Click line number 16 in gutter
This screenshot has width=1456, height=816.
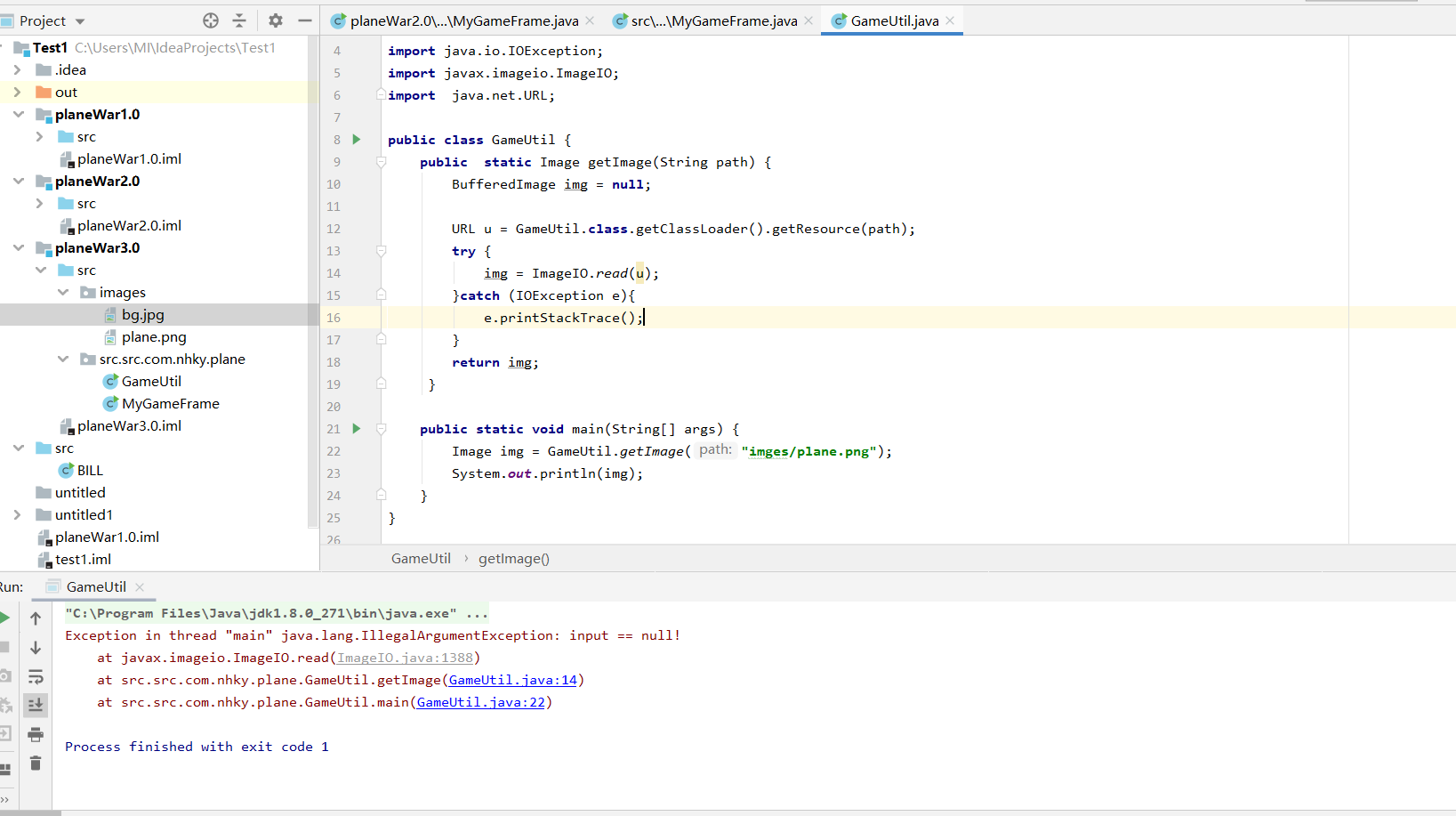[334, 318]
